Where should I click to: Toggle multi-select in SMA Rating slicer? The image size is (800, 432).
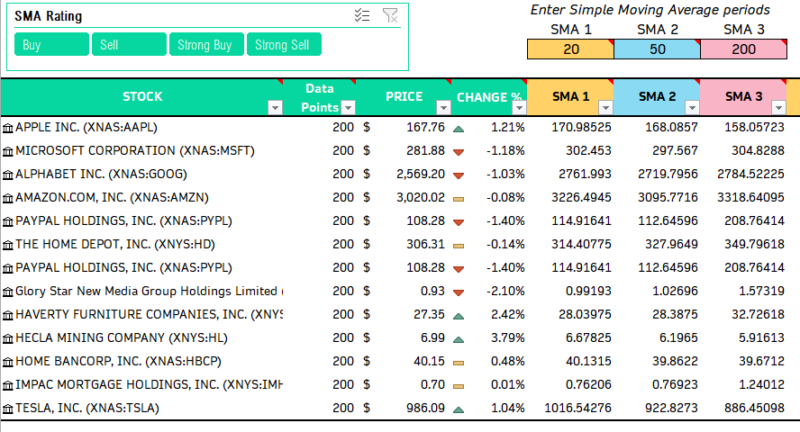click(x=362, y=16)
